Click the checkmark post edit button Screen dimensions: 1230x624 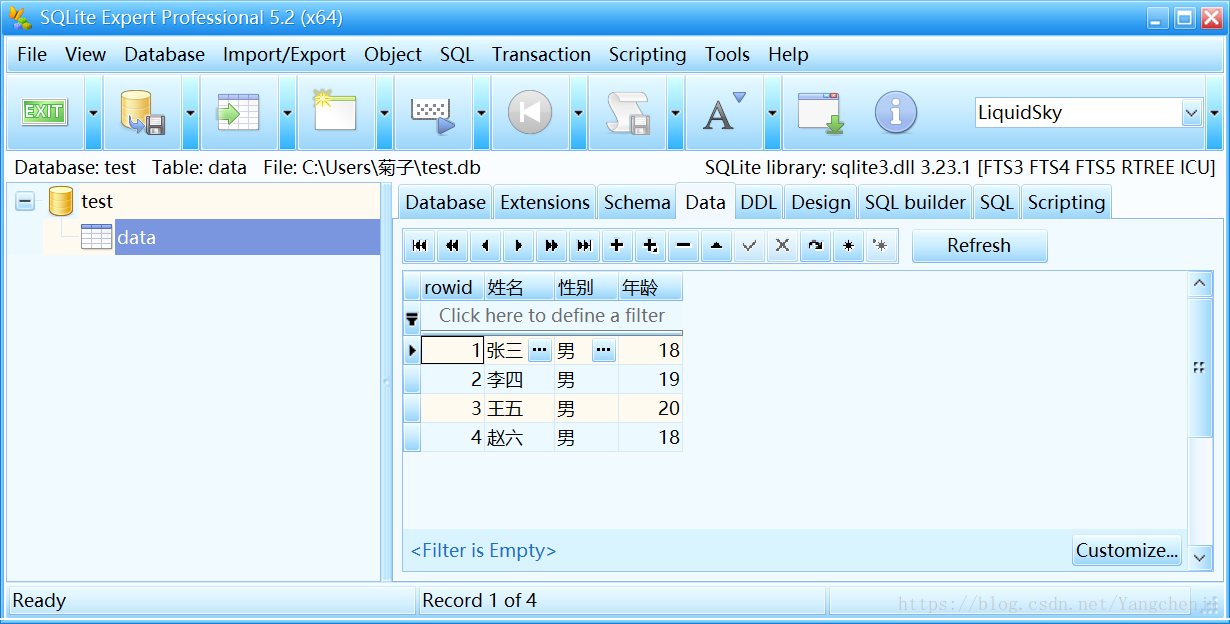tap(749, 245)
